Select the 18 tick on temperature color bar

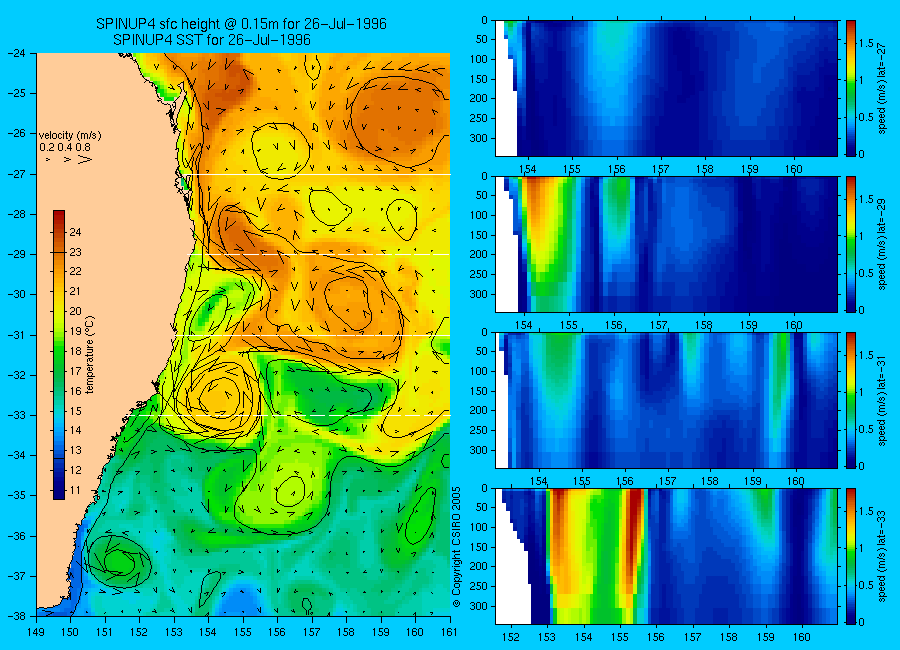click(75, 351)
